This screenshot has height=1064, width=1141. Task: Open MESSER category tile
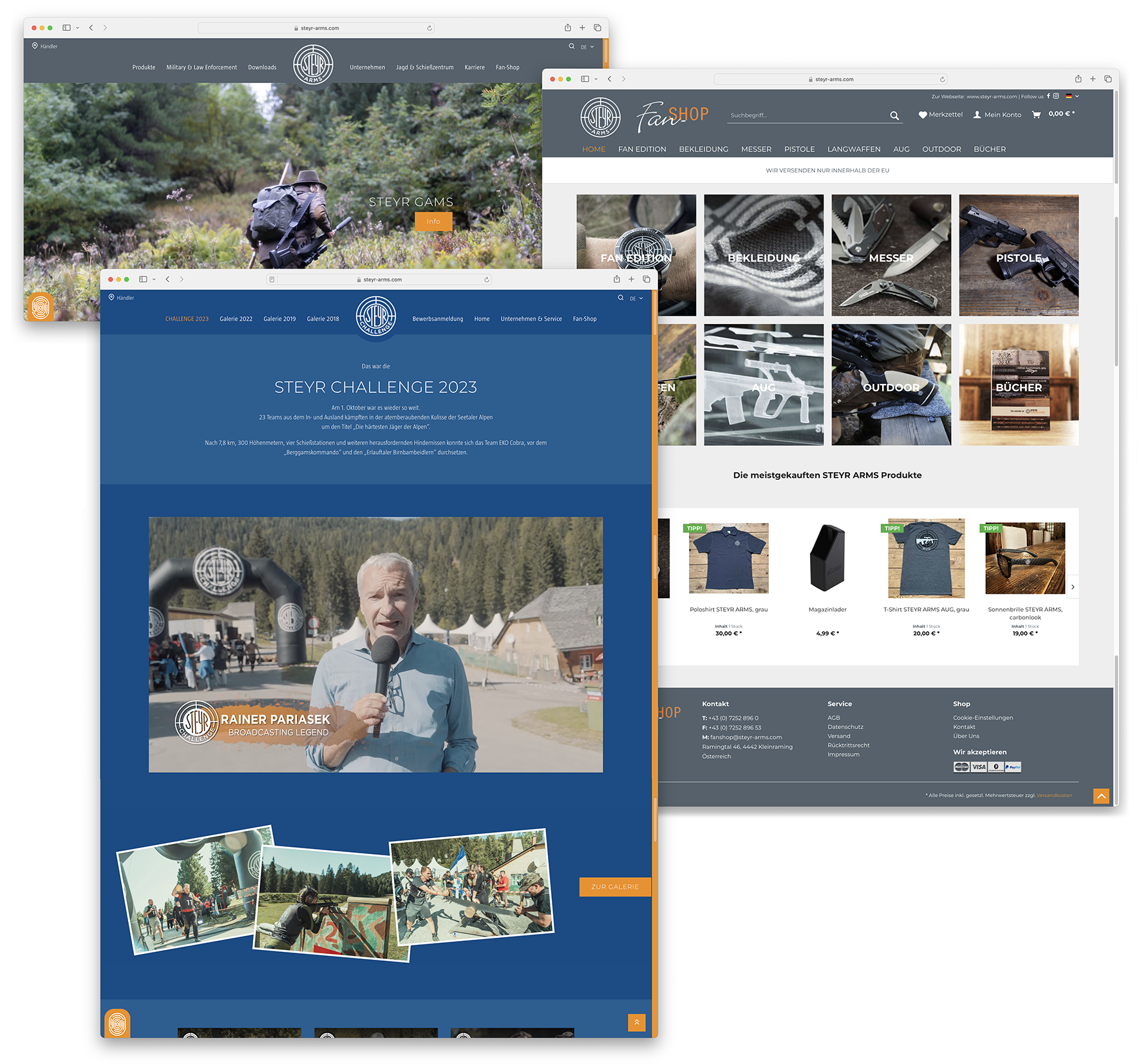click(891, 255)
